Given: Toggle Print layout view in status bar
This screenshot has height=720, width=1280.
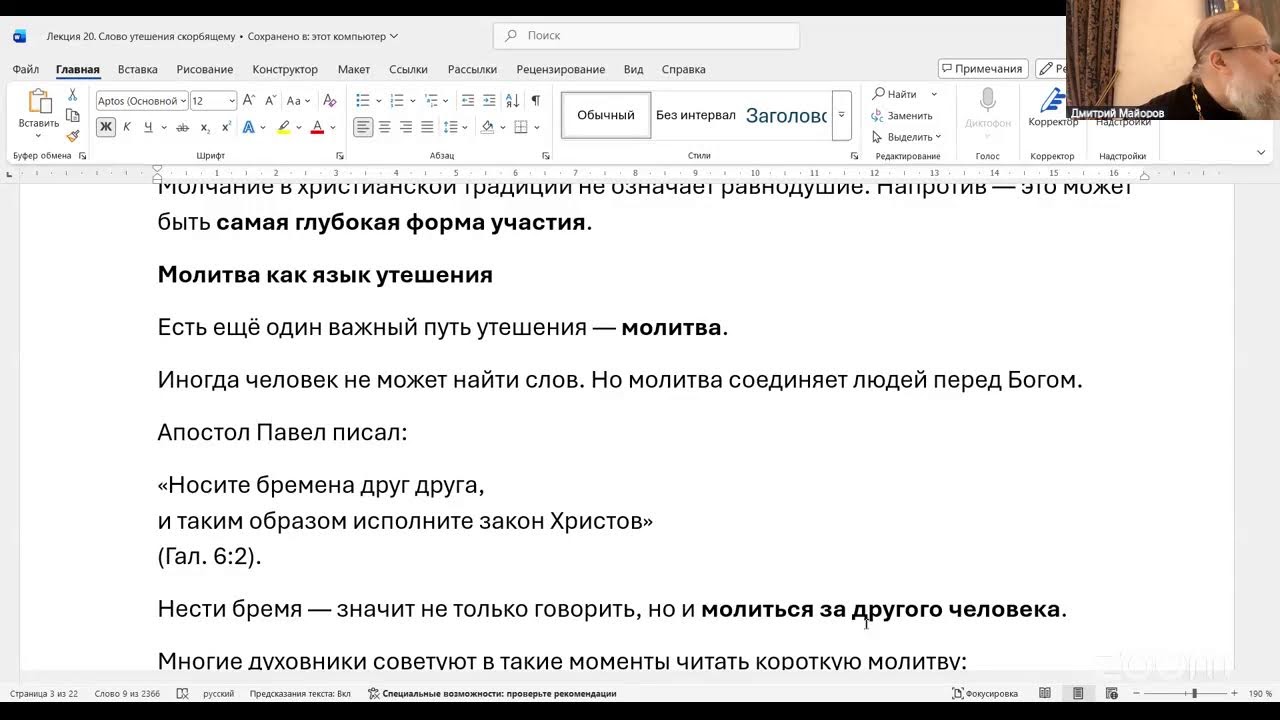Looking at the screenshot, I should point(1078,693).
